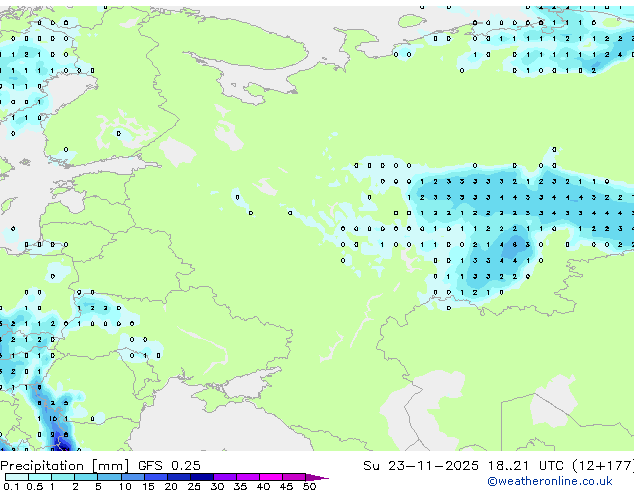634x490 pixels.
Task: Pick the 40–45 mm magenta legend swatch
Action: click(x=271, y=477)
